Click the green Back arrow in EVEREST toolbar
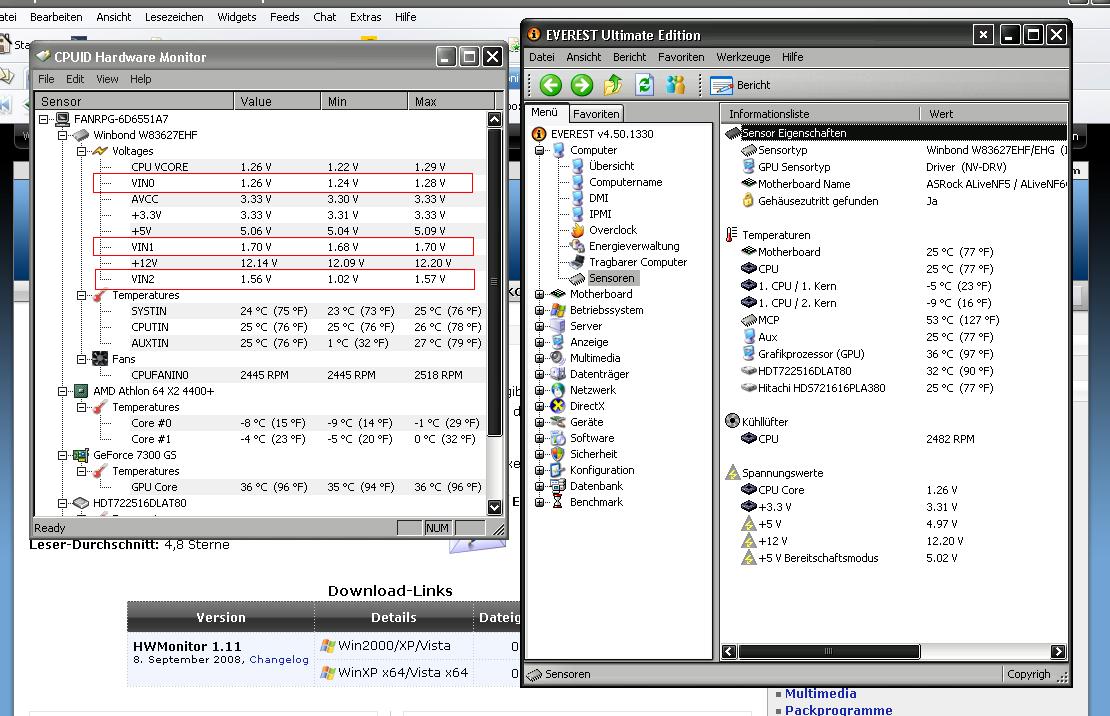1110x716 pixels. point(551,85)
